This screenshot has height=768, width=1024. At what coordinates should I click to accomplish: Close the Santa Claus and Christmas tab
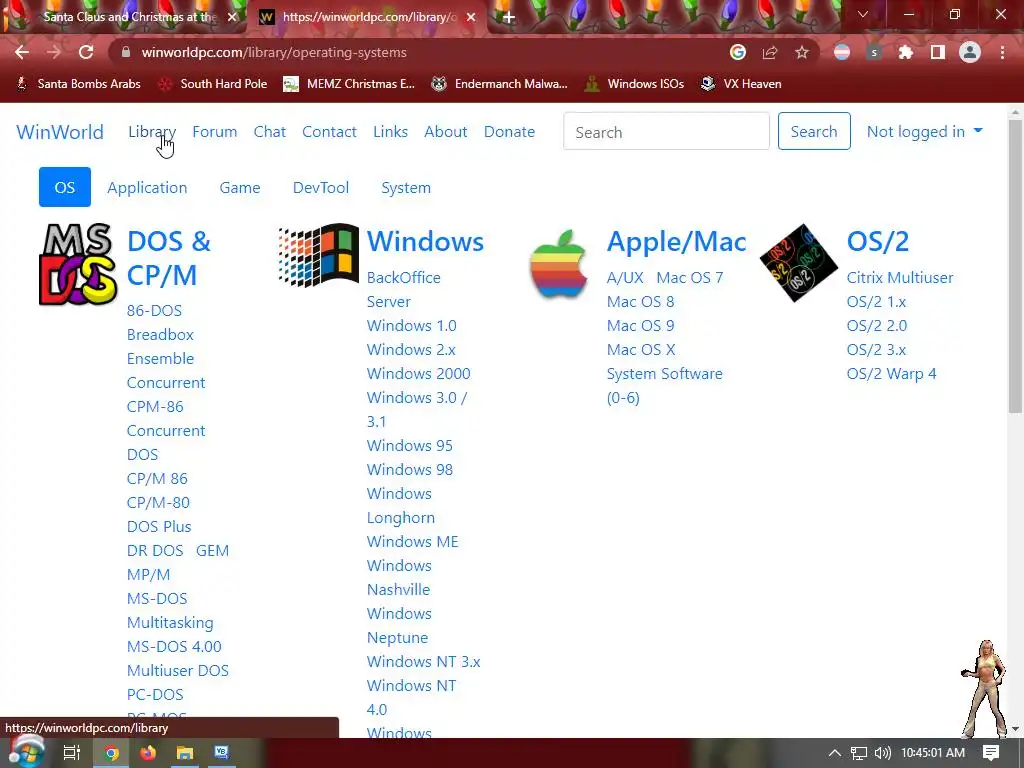(232, 18)
